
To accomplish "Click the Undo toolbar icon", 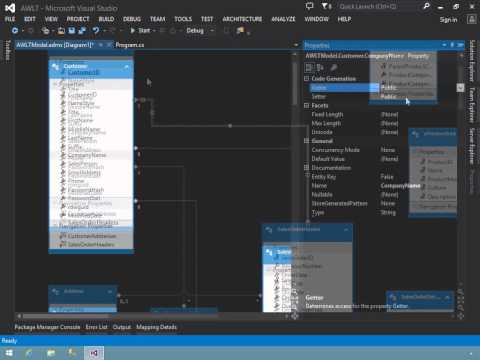I will pos(96,31).
